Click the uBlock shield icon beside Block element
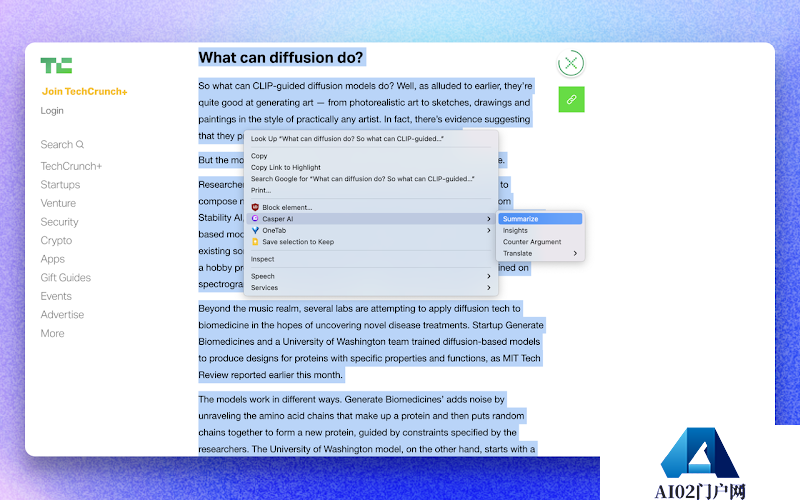Image resolution: width=800 pixels, height=500 pixels. point(255,207)
